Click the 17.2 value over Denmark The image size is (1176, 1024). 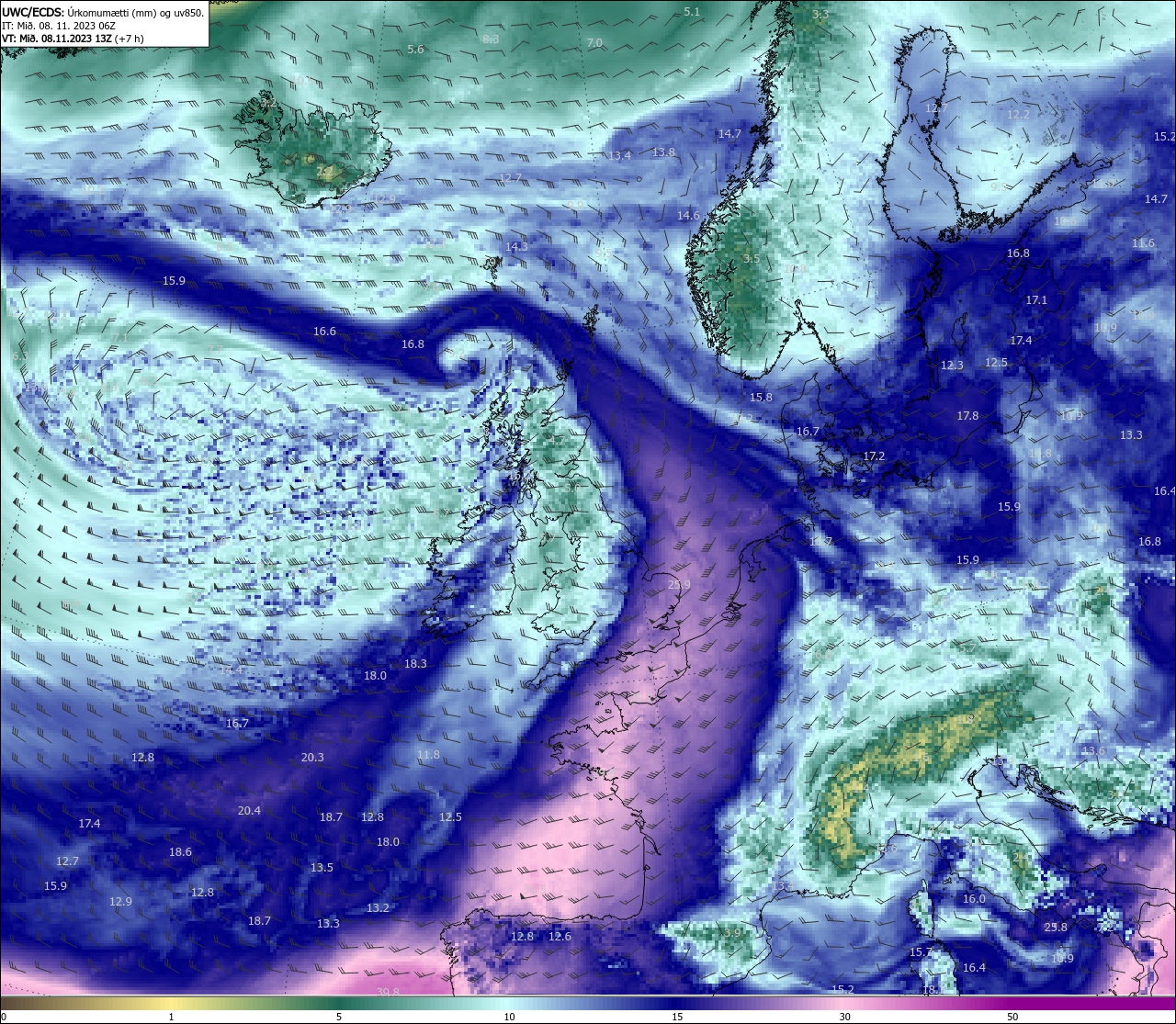pos(874,456)
